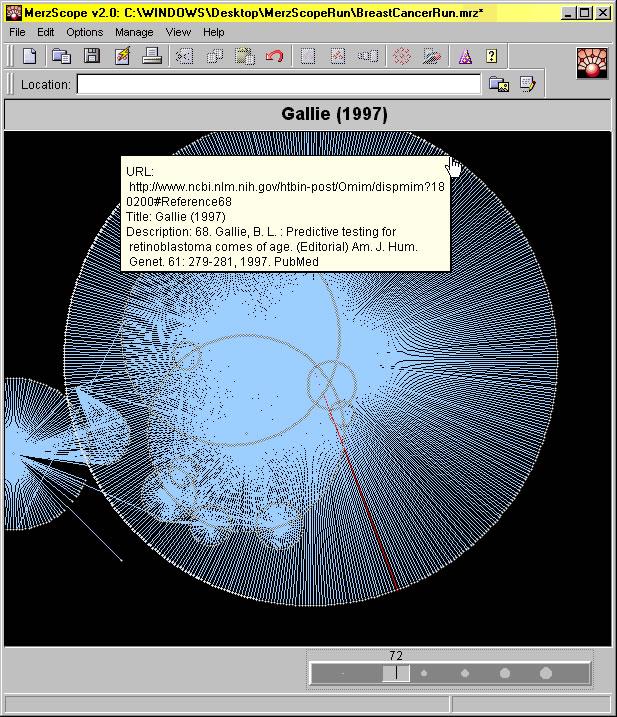Click the Print icon in toolbar

coord(152,56)
